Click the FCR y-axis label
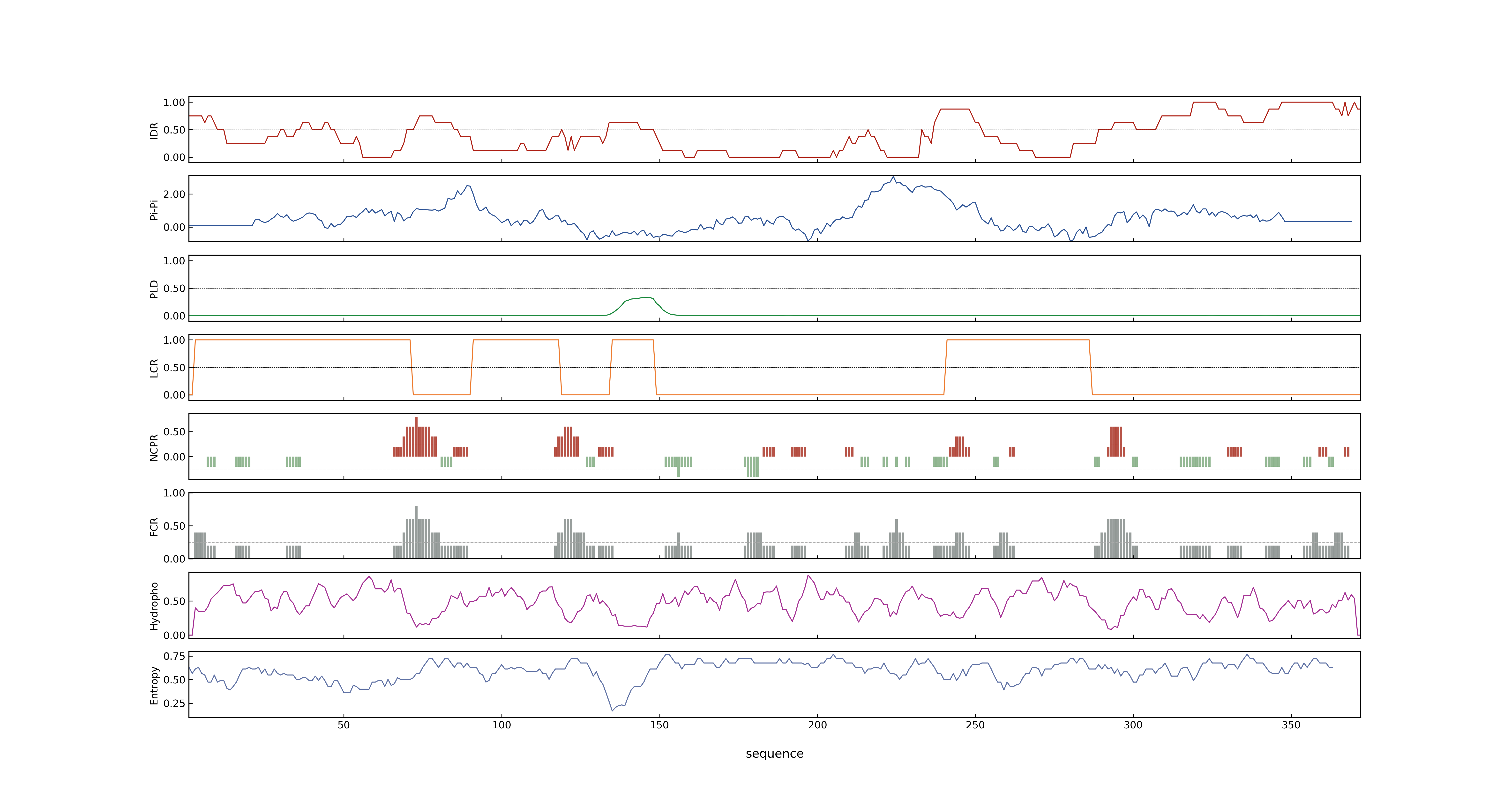The width and height of the screenshot is (1512, 806). point(154,526)
